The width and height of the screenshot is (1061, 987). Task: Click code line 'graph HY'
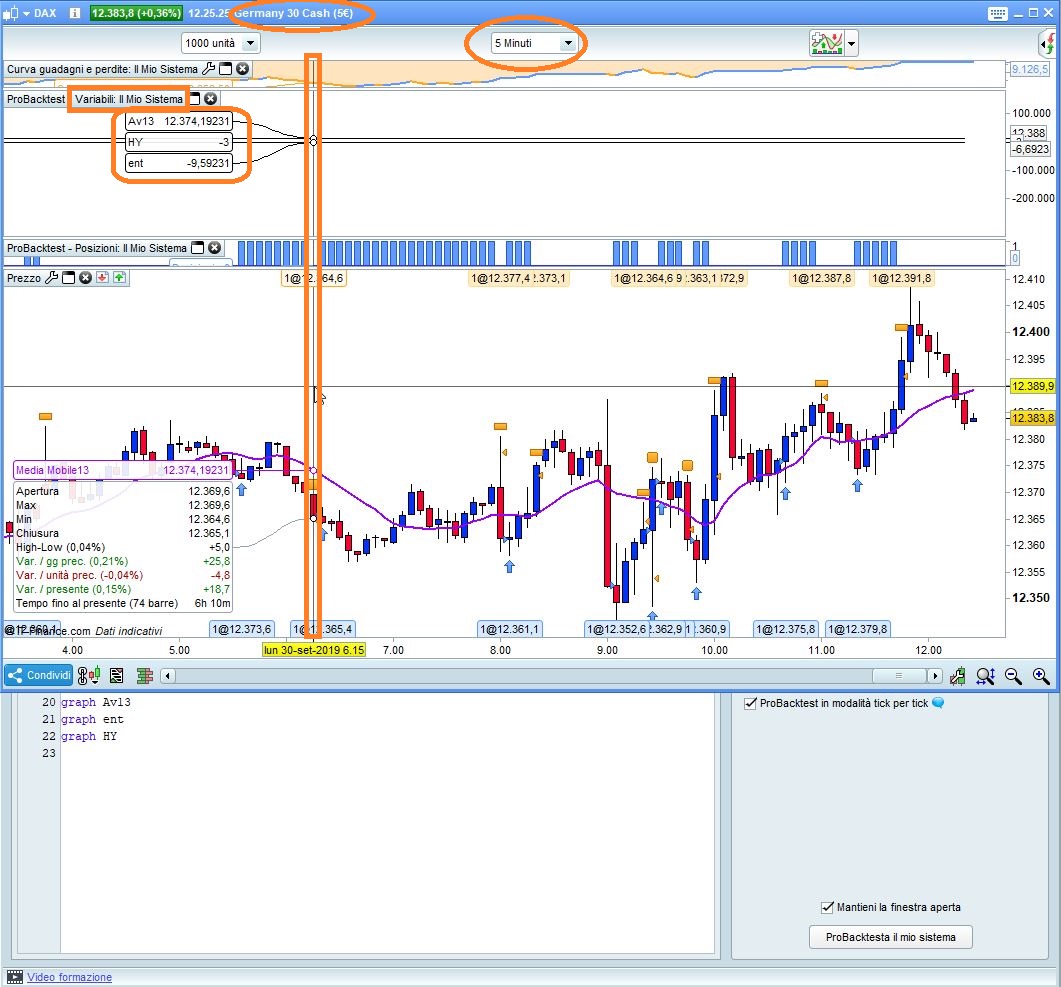89,736
